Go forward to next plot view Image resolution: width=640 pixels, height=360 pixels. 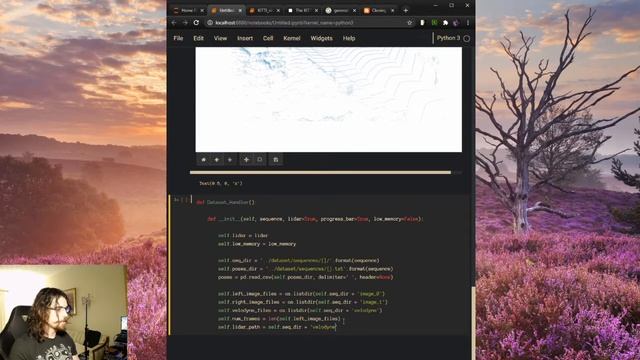(x=230, y=160)
